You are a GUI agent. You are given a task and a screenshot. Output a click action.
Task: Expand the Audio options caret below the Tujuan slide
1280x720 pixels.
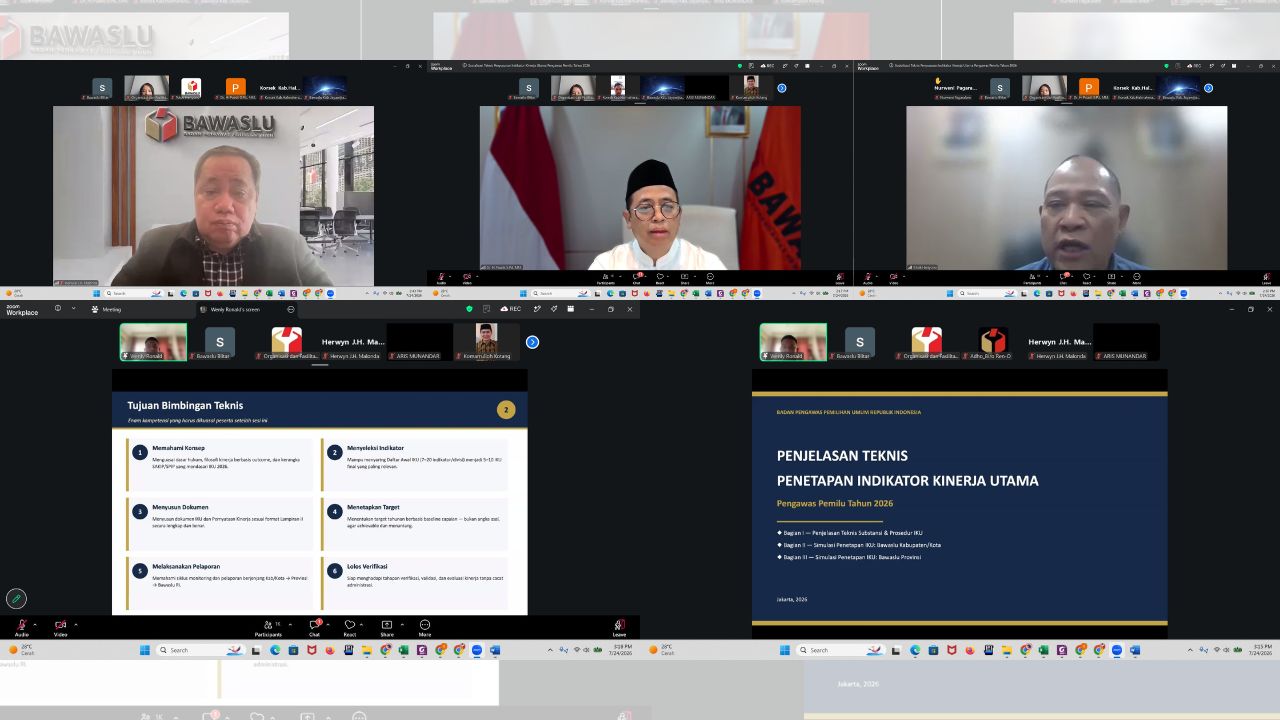(37, 624)
